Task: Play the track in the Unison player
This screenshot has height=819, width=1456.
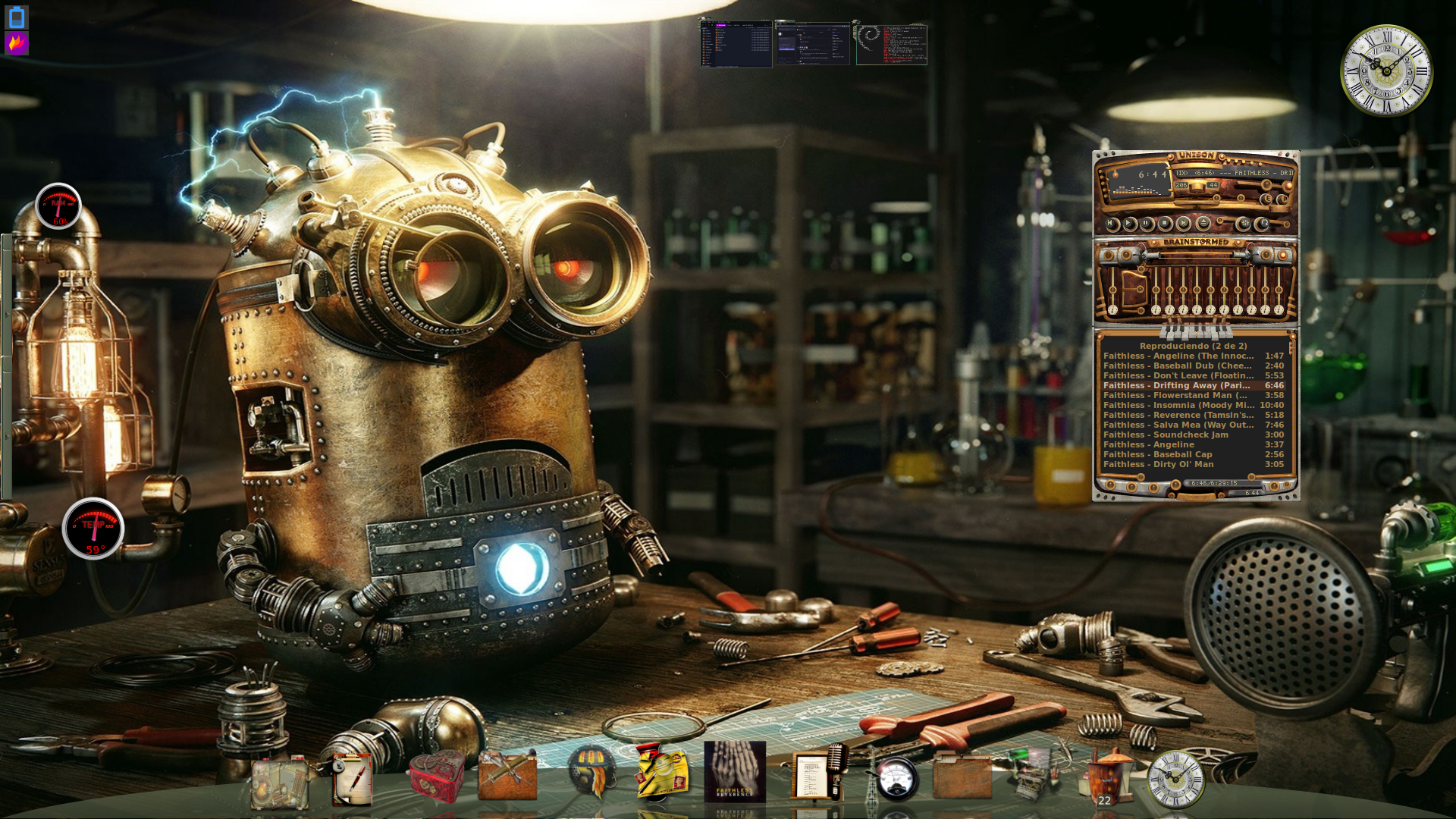Action: [x=1128, y=222]
